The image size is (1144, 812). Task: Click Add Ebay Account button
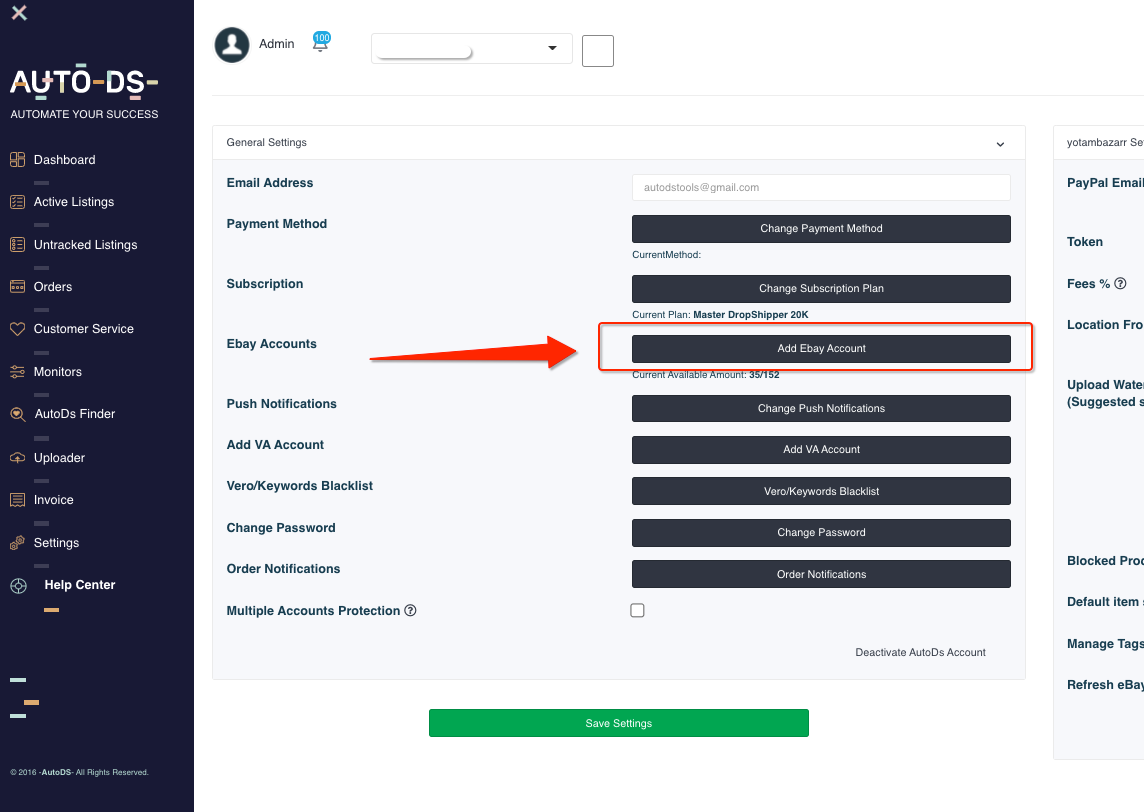click(821, 349)
